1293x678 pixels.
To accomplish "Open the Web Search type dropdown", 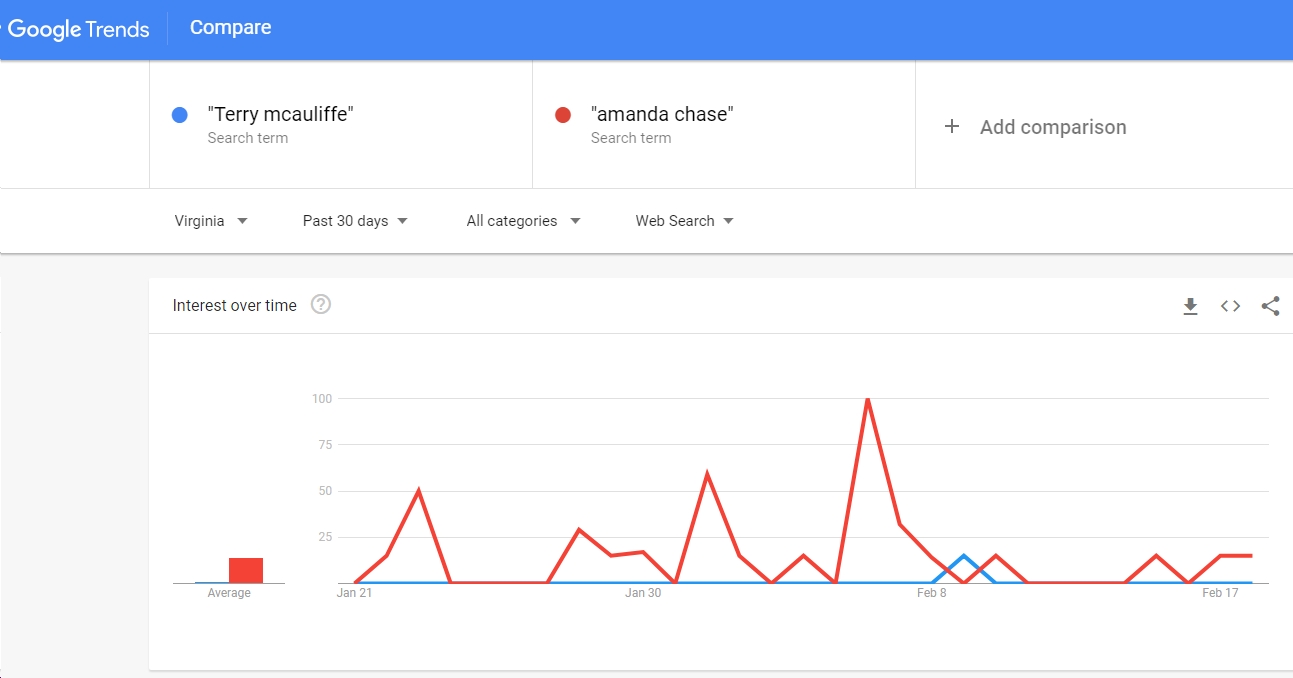I will [x=684, y=221].
